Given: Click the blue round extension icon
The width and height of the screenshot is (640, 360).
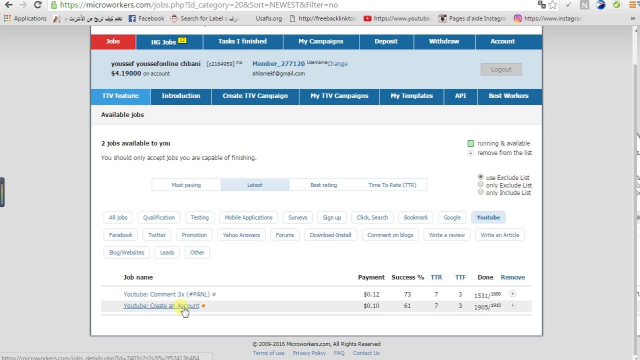Looking at the screenshot, I should [600, 5].
